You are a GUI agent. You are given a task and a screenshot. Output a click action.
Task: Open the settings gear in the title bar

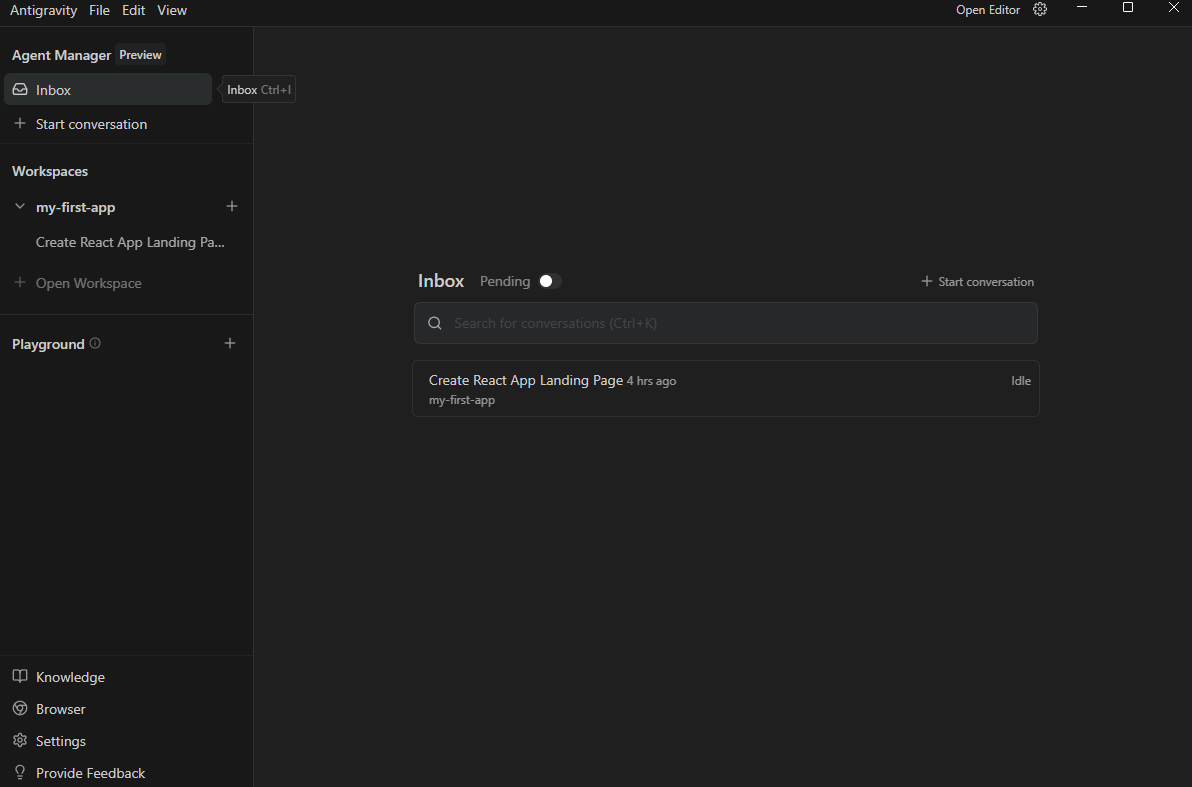1040,9
